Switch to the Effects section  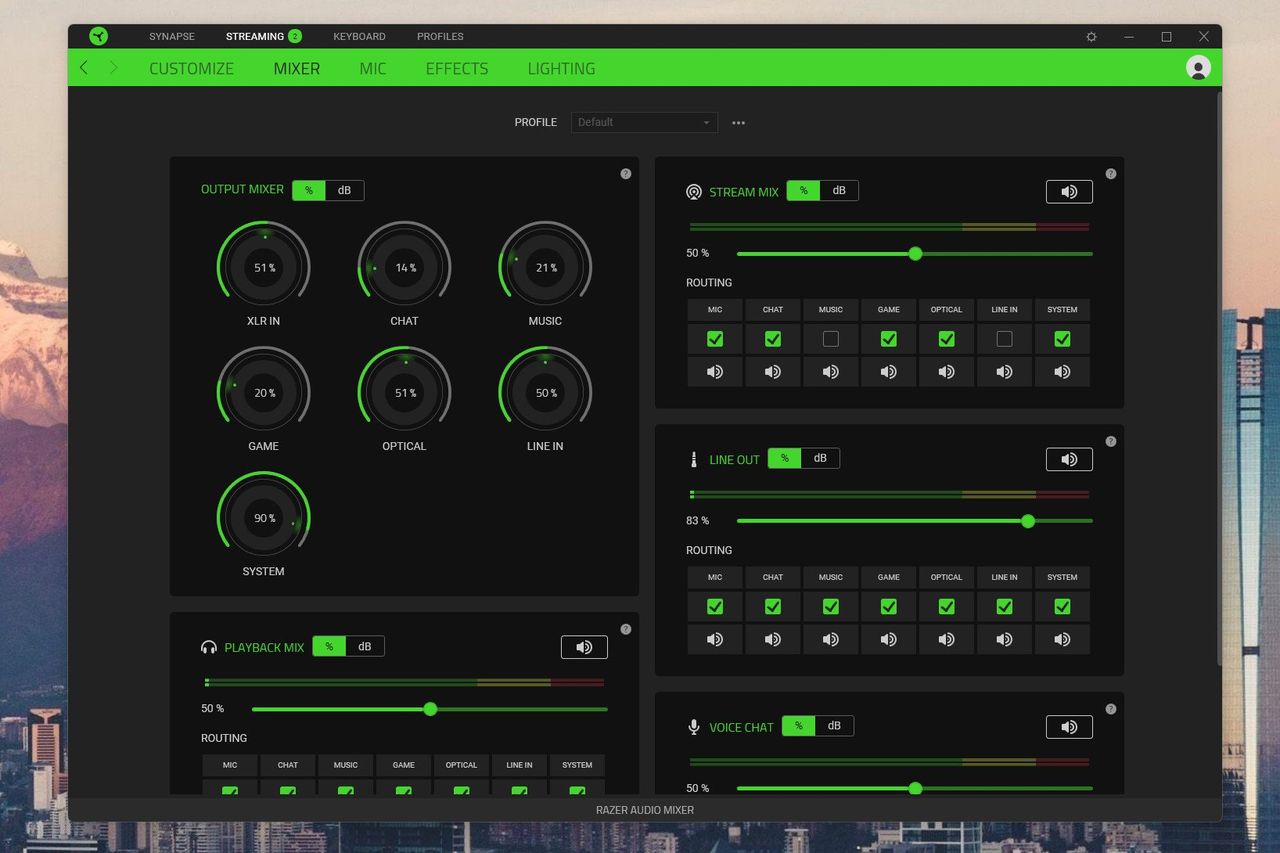[457, 69]
